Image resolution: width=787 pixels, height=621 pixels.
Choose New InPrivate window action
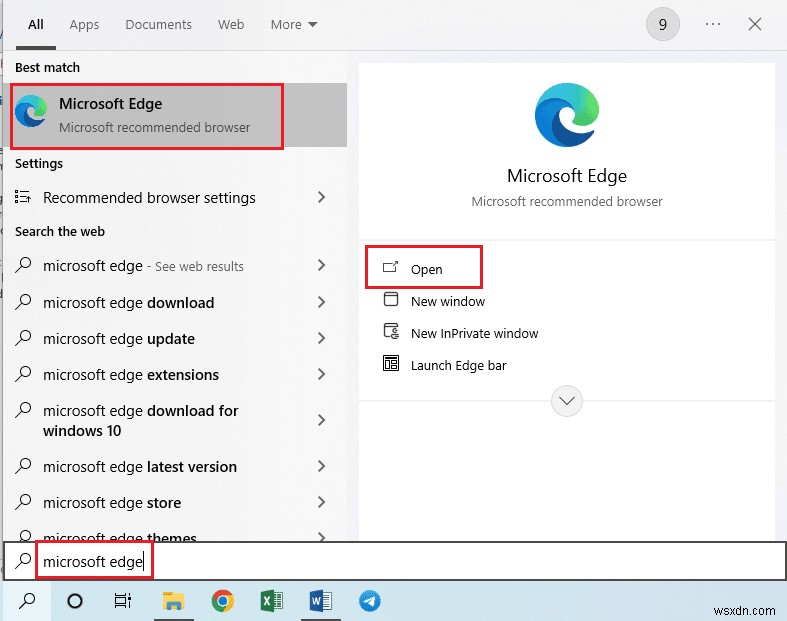pos(474,333)
